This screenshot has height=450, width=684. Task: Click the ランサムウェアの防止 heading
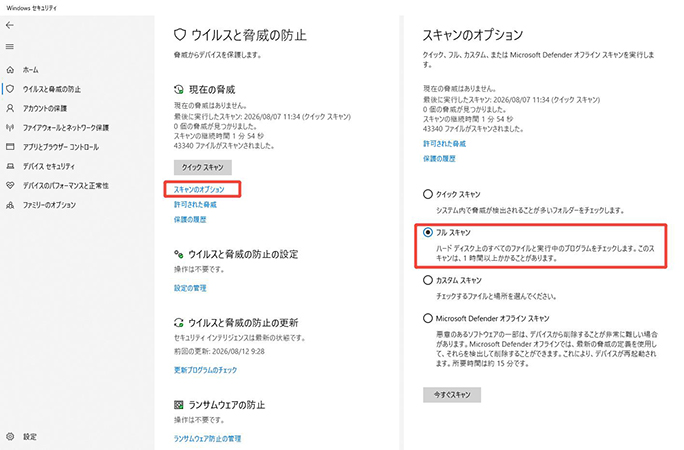[x=226, y=405]
